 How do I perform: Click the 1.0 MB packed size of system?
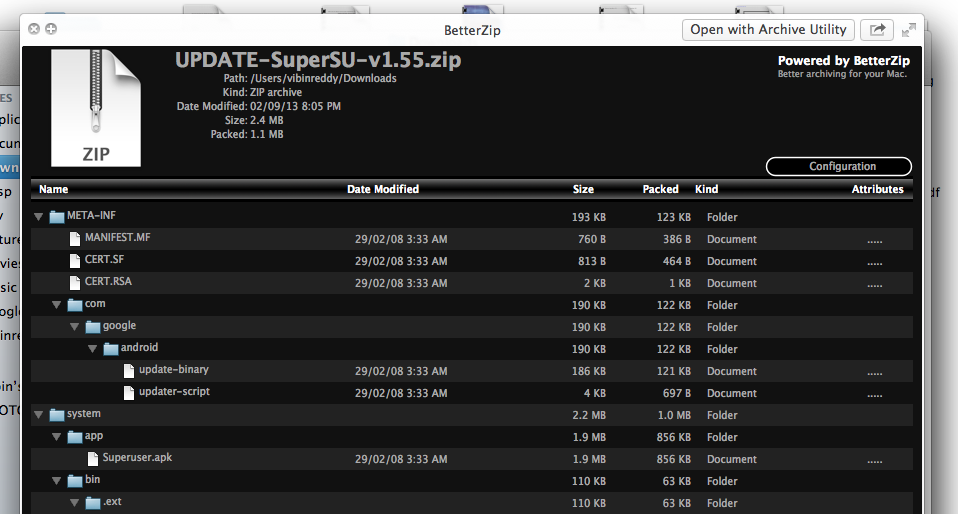point(674,415)
